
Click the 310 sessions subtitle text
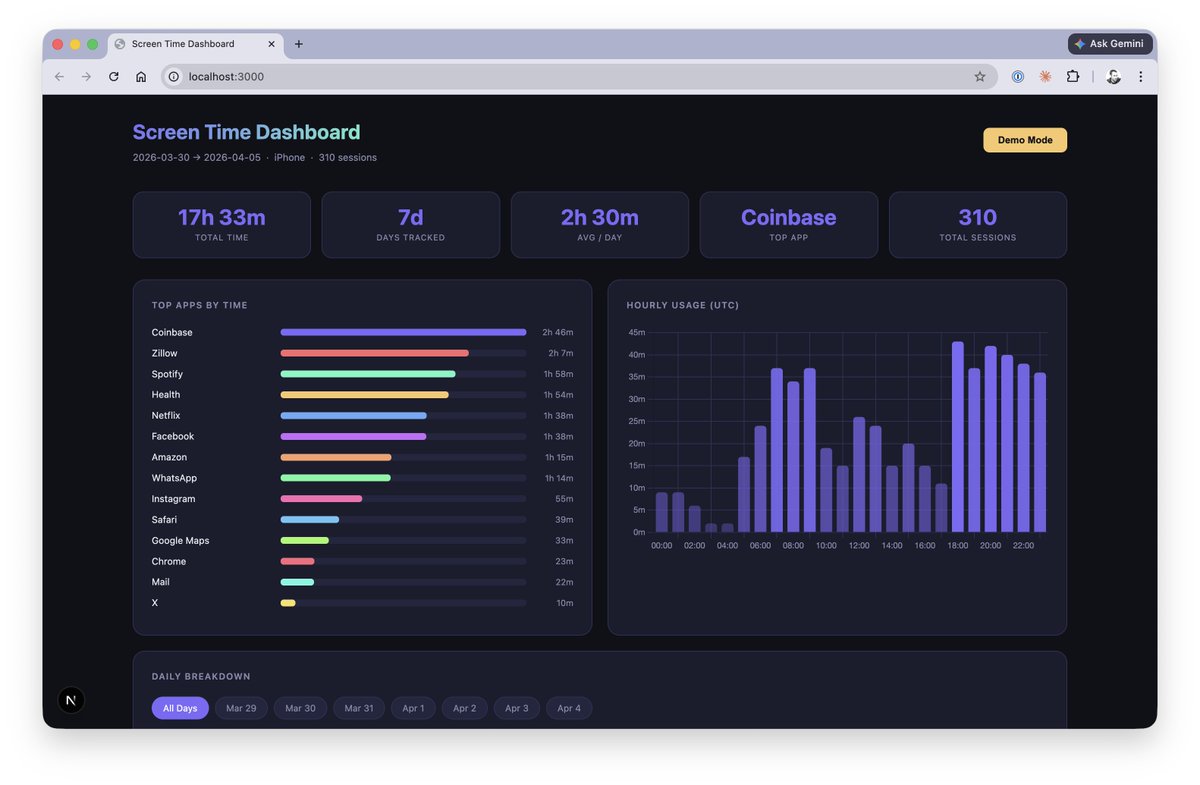click(x=348, y=158)
